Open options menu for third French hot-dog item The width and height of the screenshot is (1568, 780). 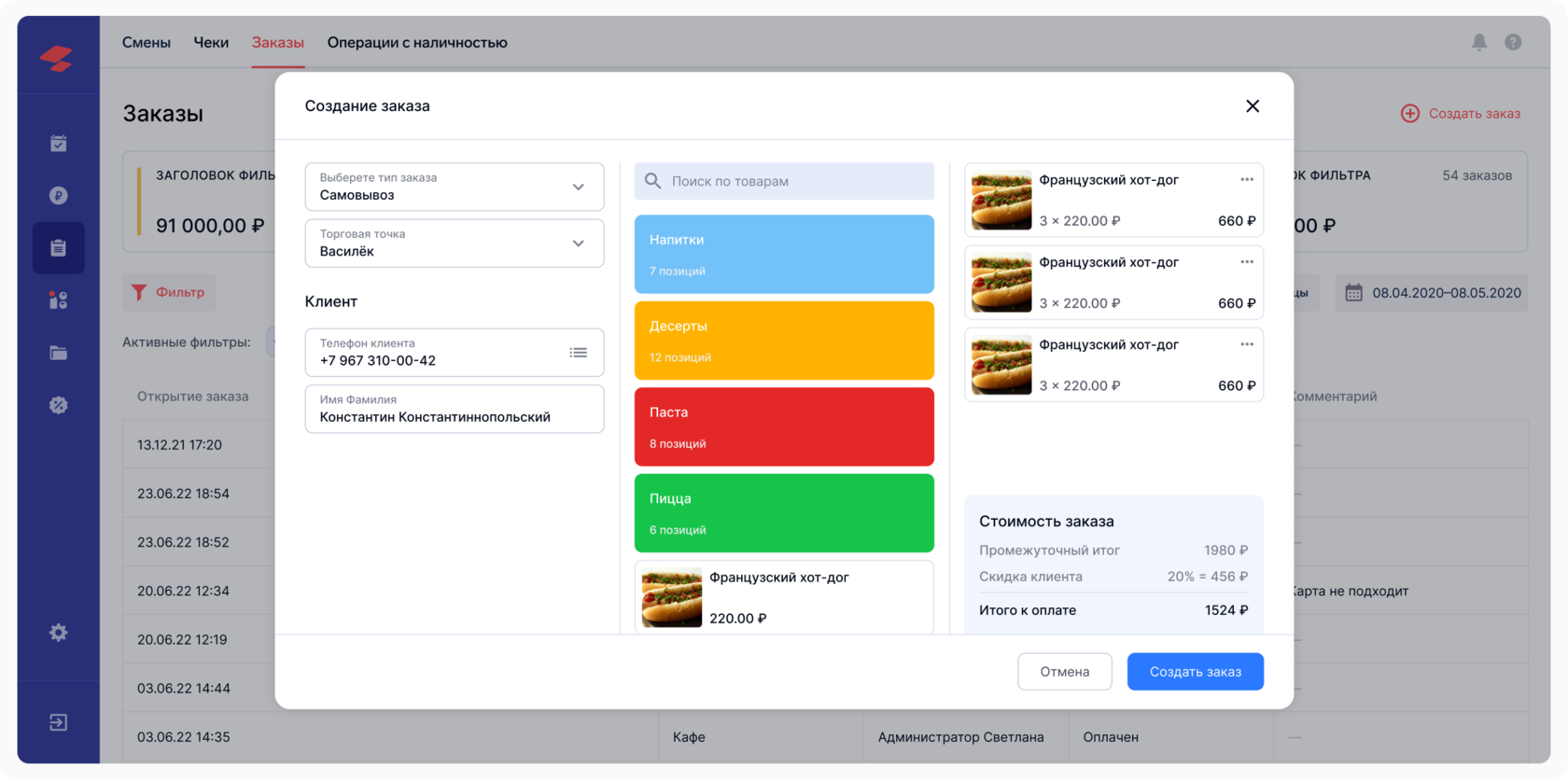tap(1246, 344)
